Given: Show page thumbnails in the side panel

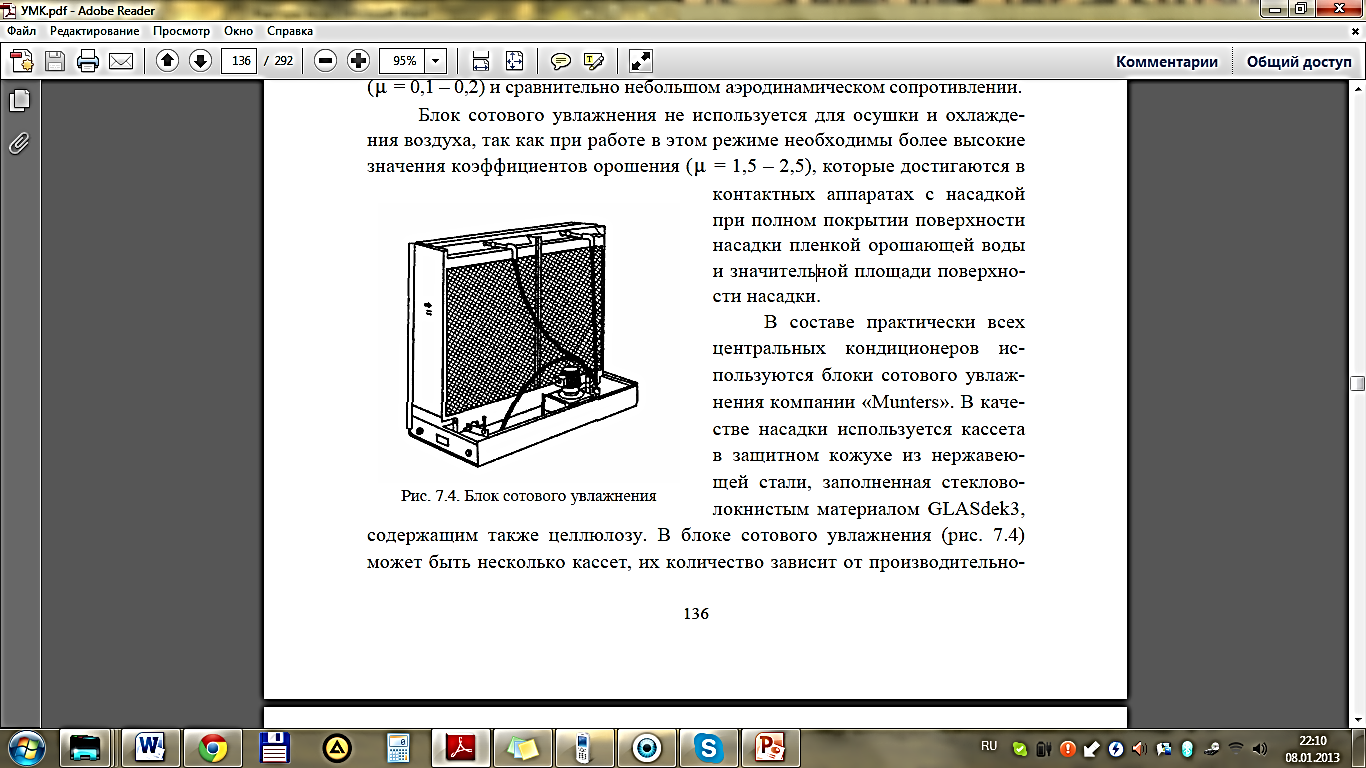Looking at the screenshot, I should pyautogui.click(x=19, y=100).
